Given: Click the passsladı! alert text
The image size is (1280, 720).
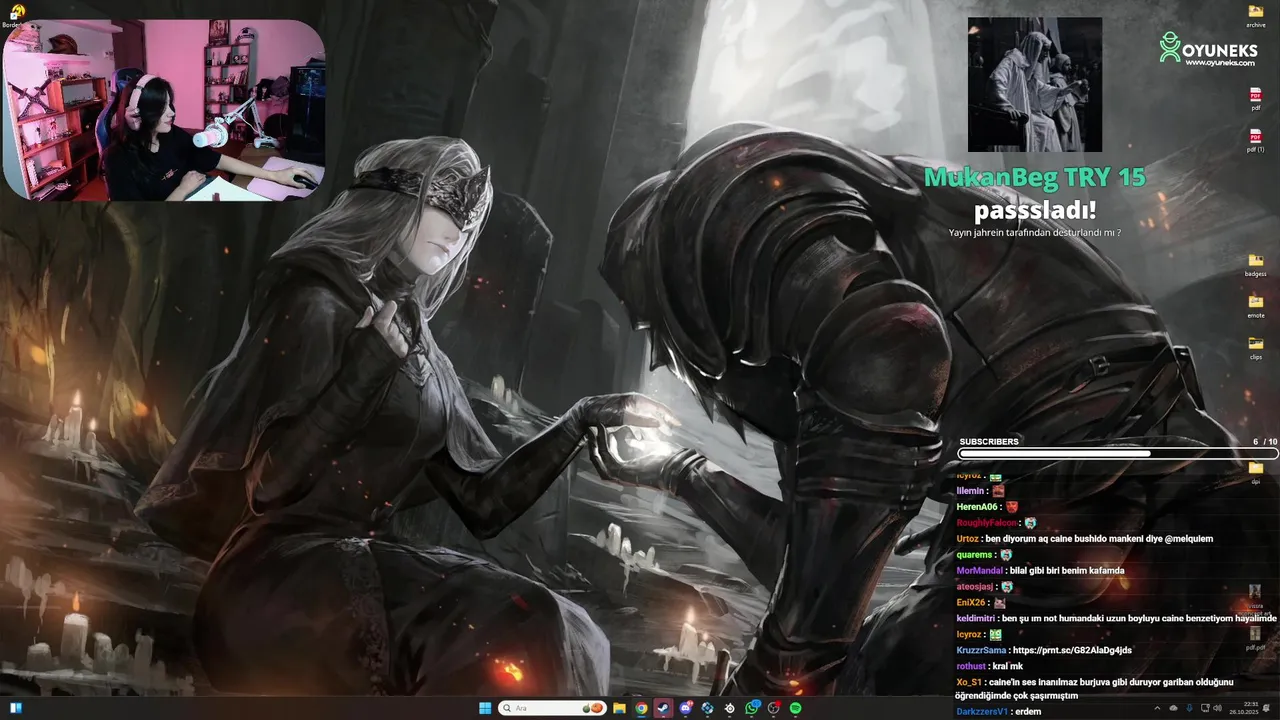Looking at the screenshot, I should tap(1035, 211).
